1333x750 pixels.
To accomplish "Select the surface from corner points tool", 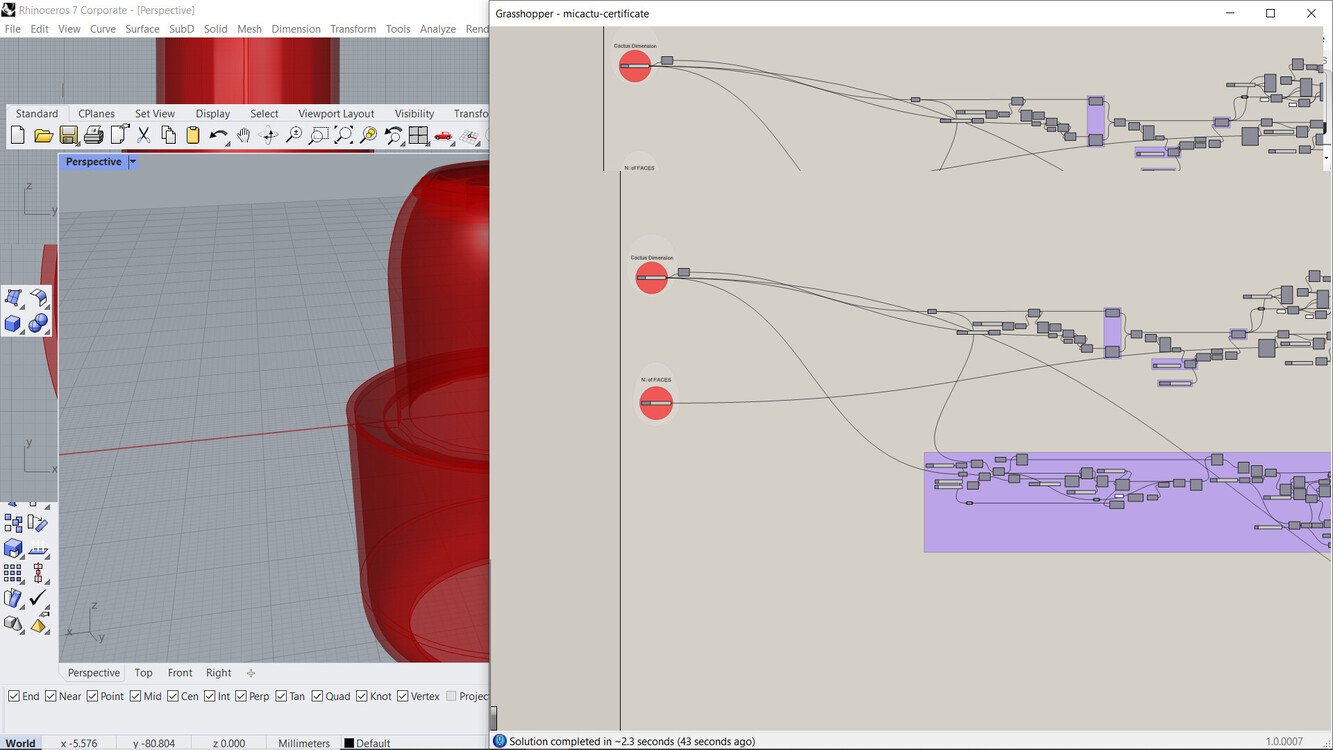I will (x=13, y=298).
